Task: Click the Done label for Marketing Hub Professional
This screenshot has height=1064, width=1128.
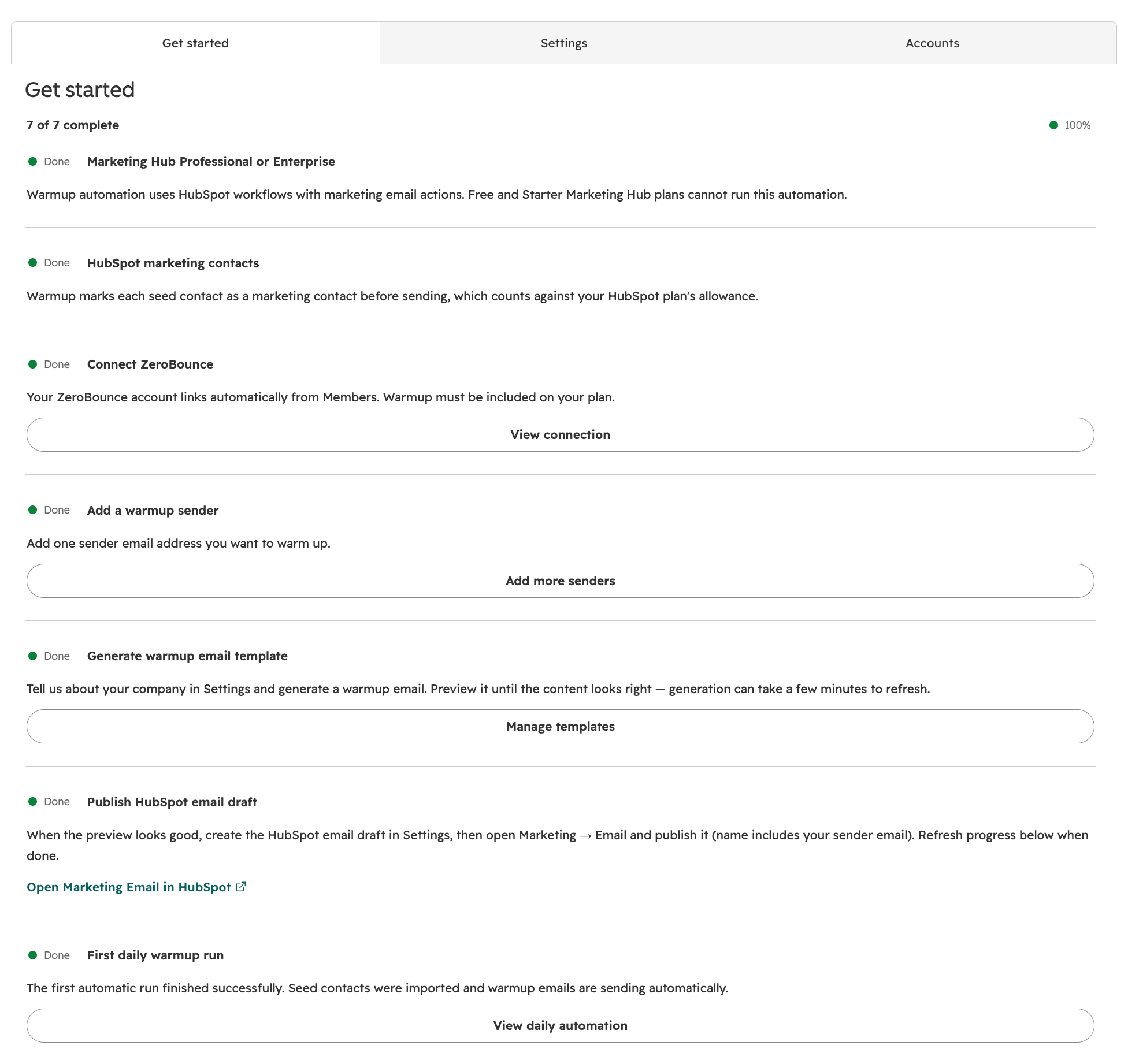Action: pos(57,162)
